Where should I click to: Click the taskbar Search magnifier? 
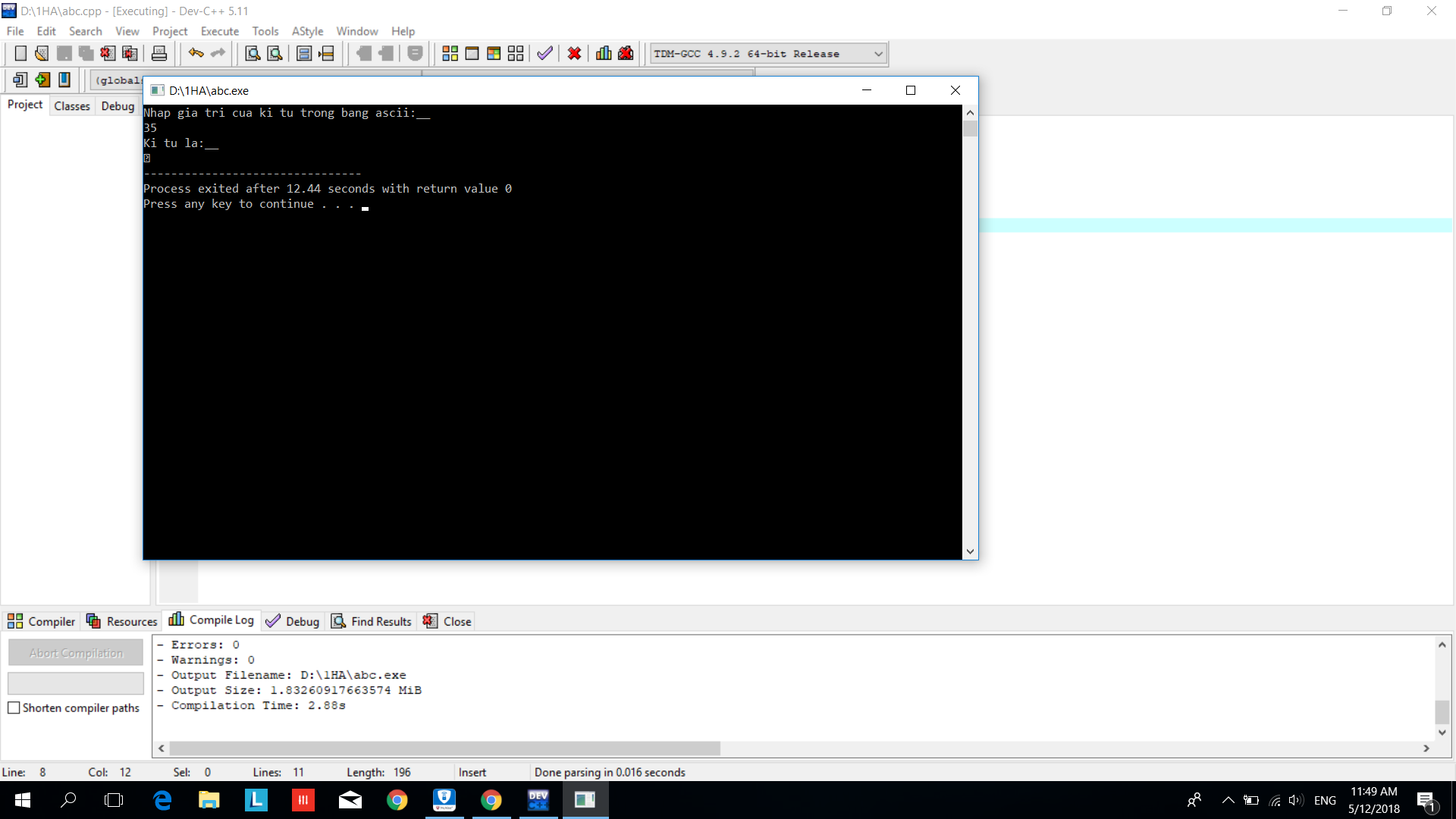[x=68, y=800]
